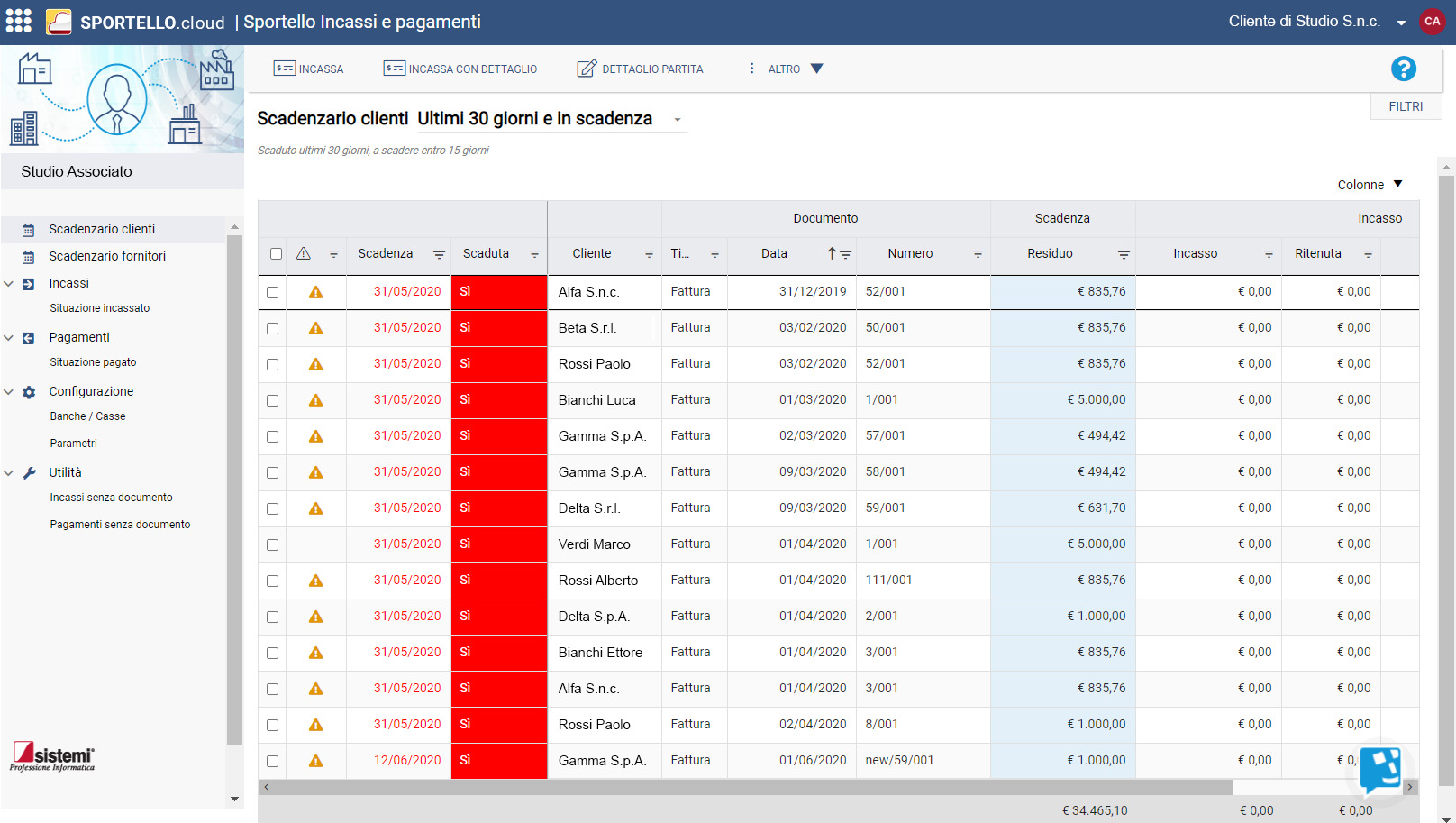The image size is (1456, 823).
Task: Click the Dettaglio partita edit icon
Action: pos(587,69)
